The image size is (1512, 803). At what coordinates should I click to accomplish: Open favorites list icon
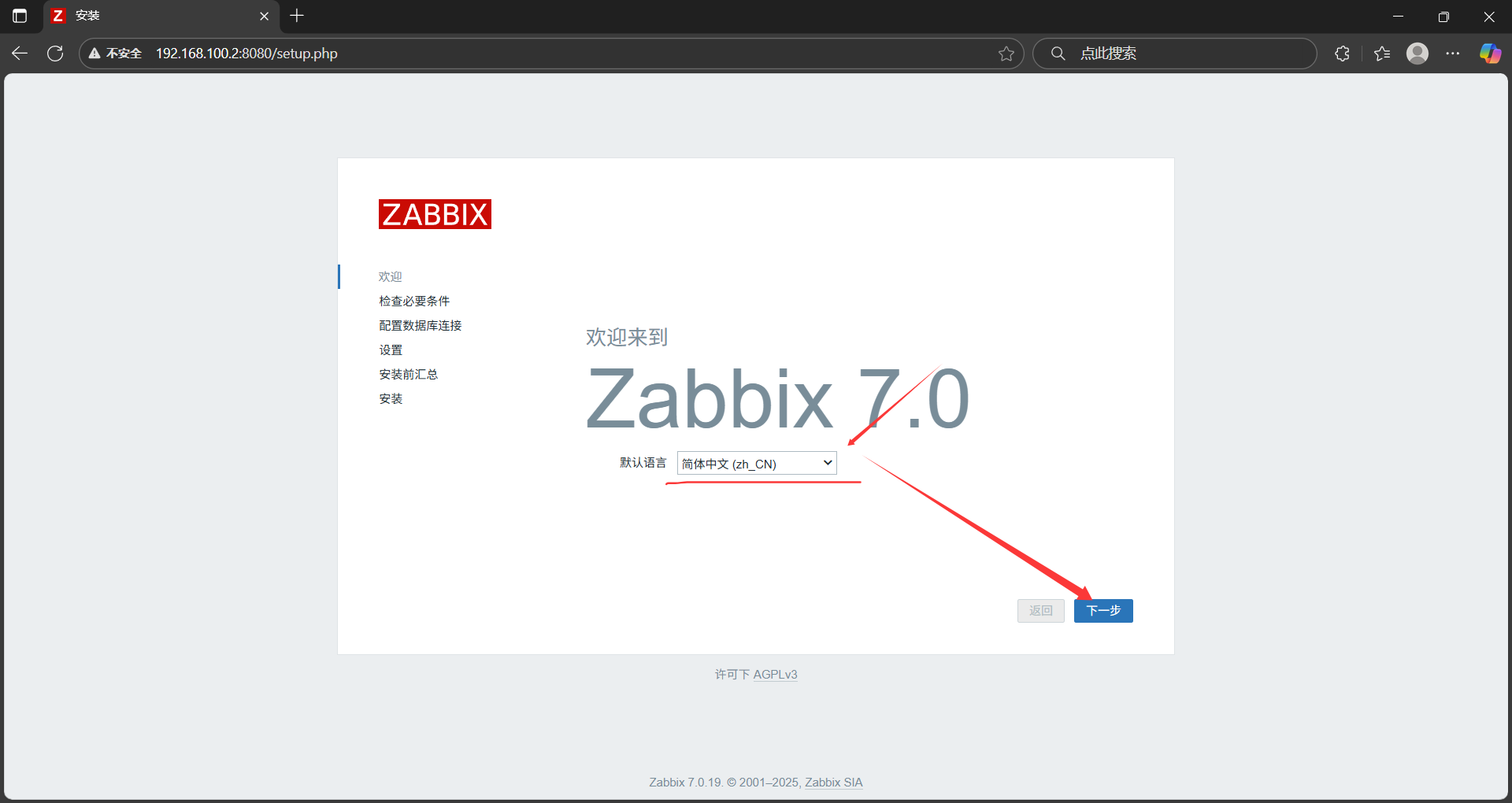coord(1382,54)
